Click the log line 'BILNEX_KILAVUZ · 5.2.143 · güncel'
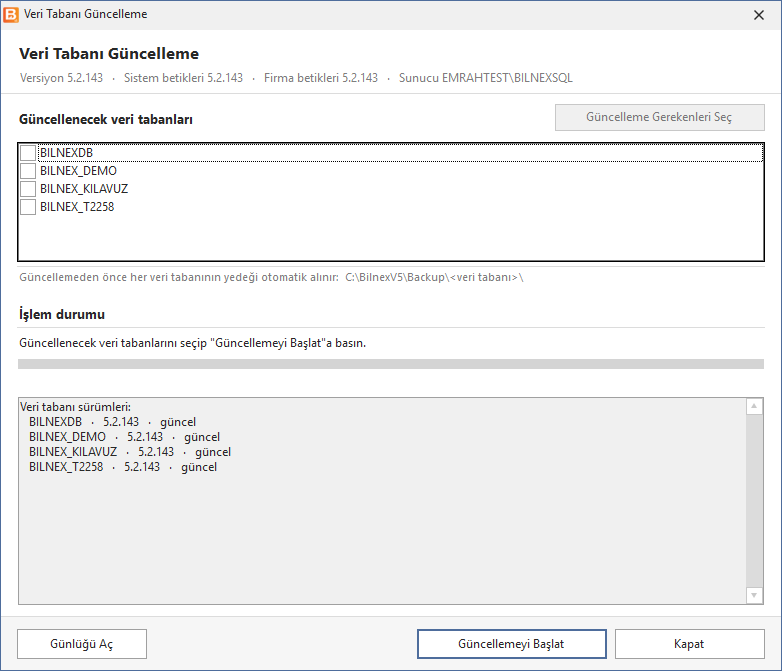This screenshot has height=671, width=782. [130, 452]
